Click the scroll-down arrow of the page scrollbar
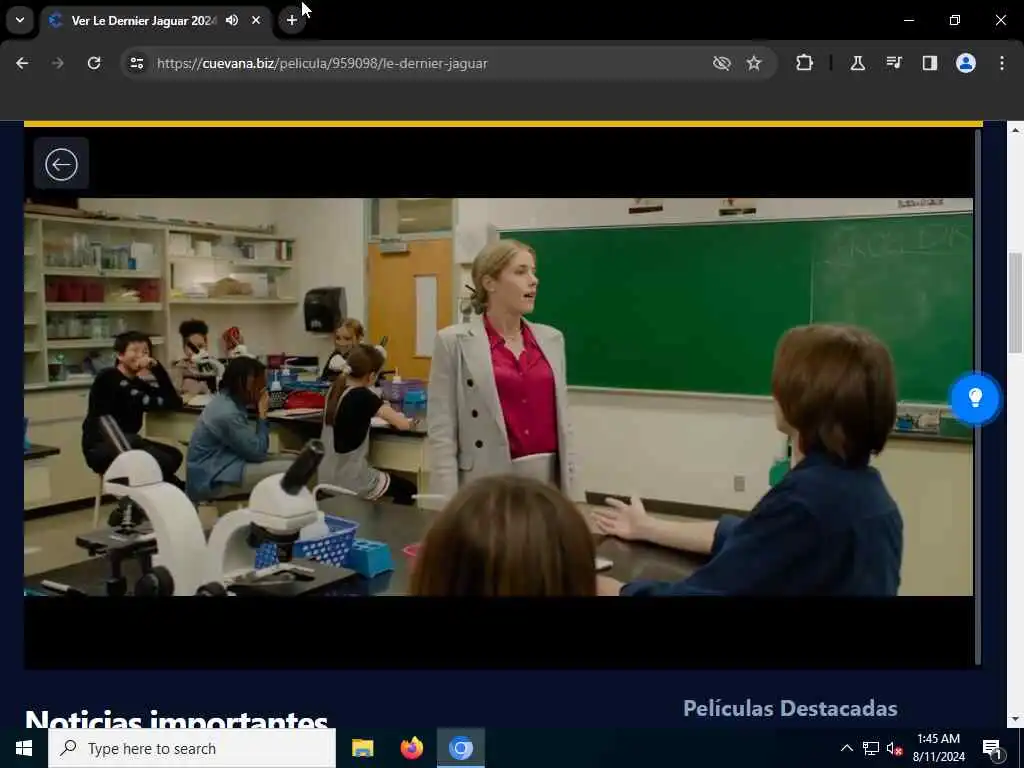This screenshot has height=768, width=1024. [1015, 719]
